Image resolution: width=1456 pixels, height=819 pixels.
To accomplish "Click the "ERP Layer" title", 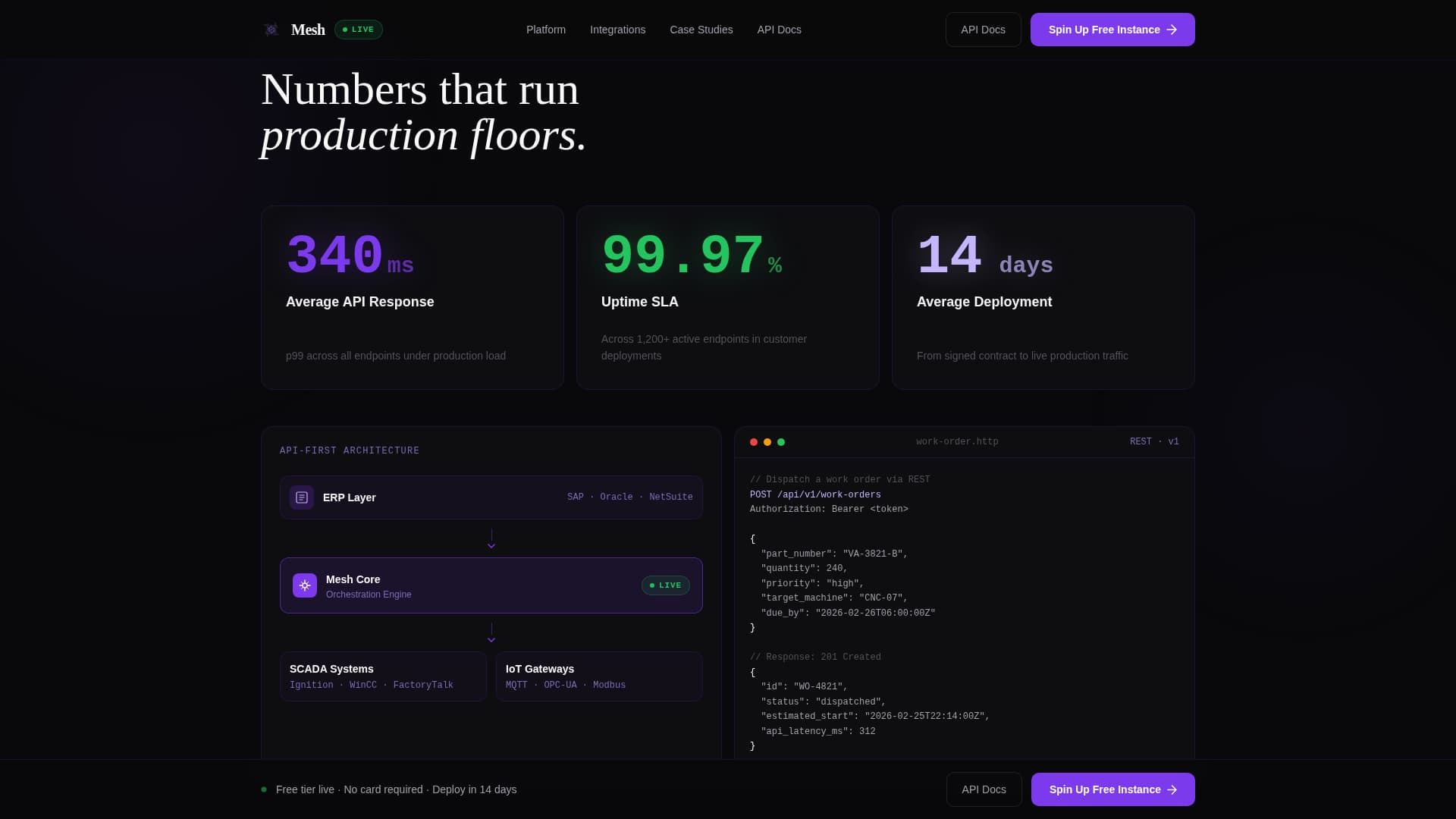I will point(350,497).
